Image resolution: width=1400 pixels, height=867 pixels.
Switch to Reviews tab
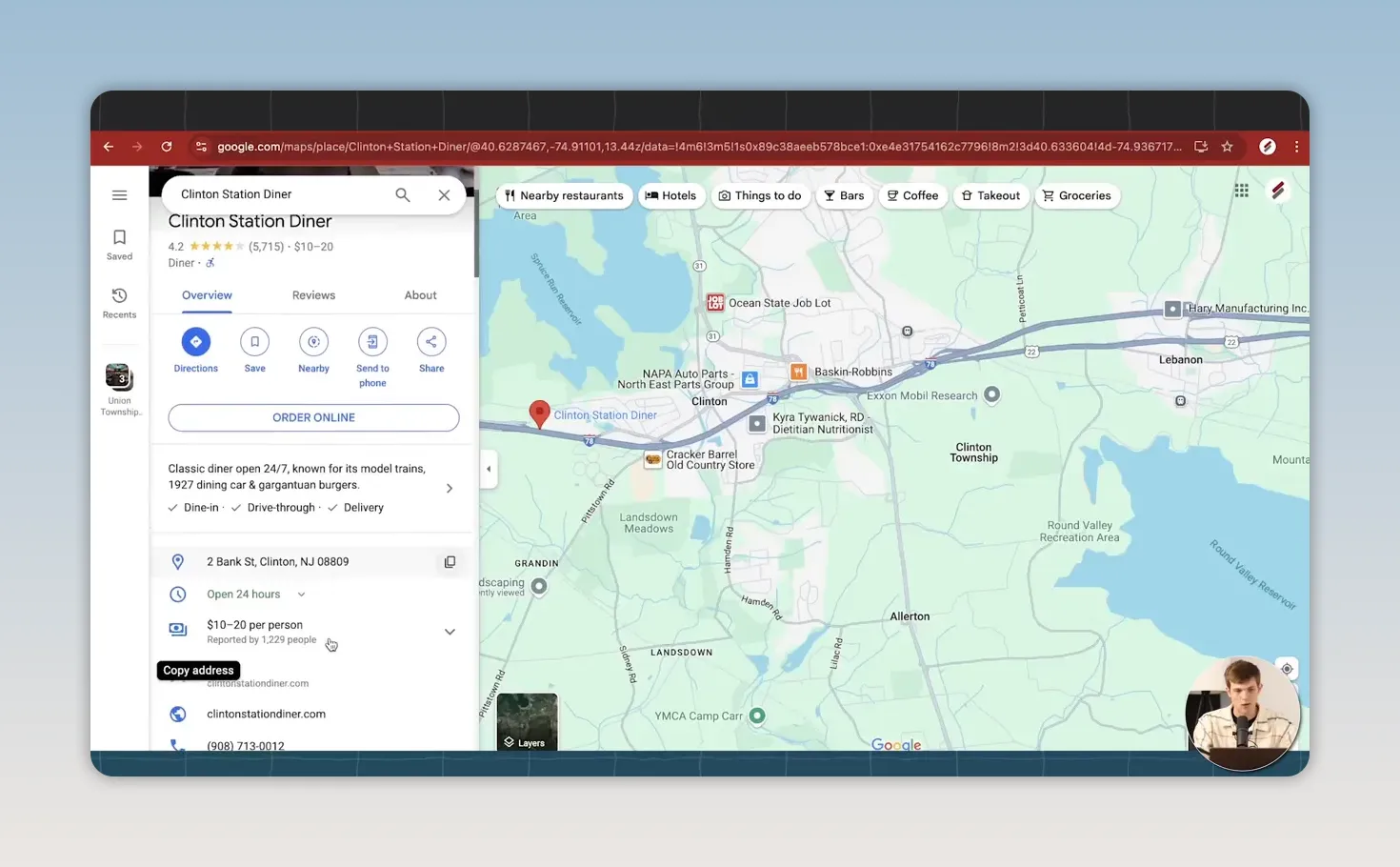[x=313, y=295]
